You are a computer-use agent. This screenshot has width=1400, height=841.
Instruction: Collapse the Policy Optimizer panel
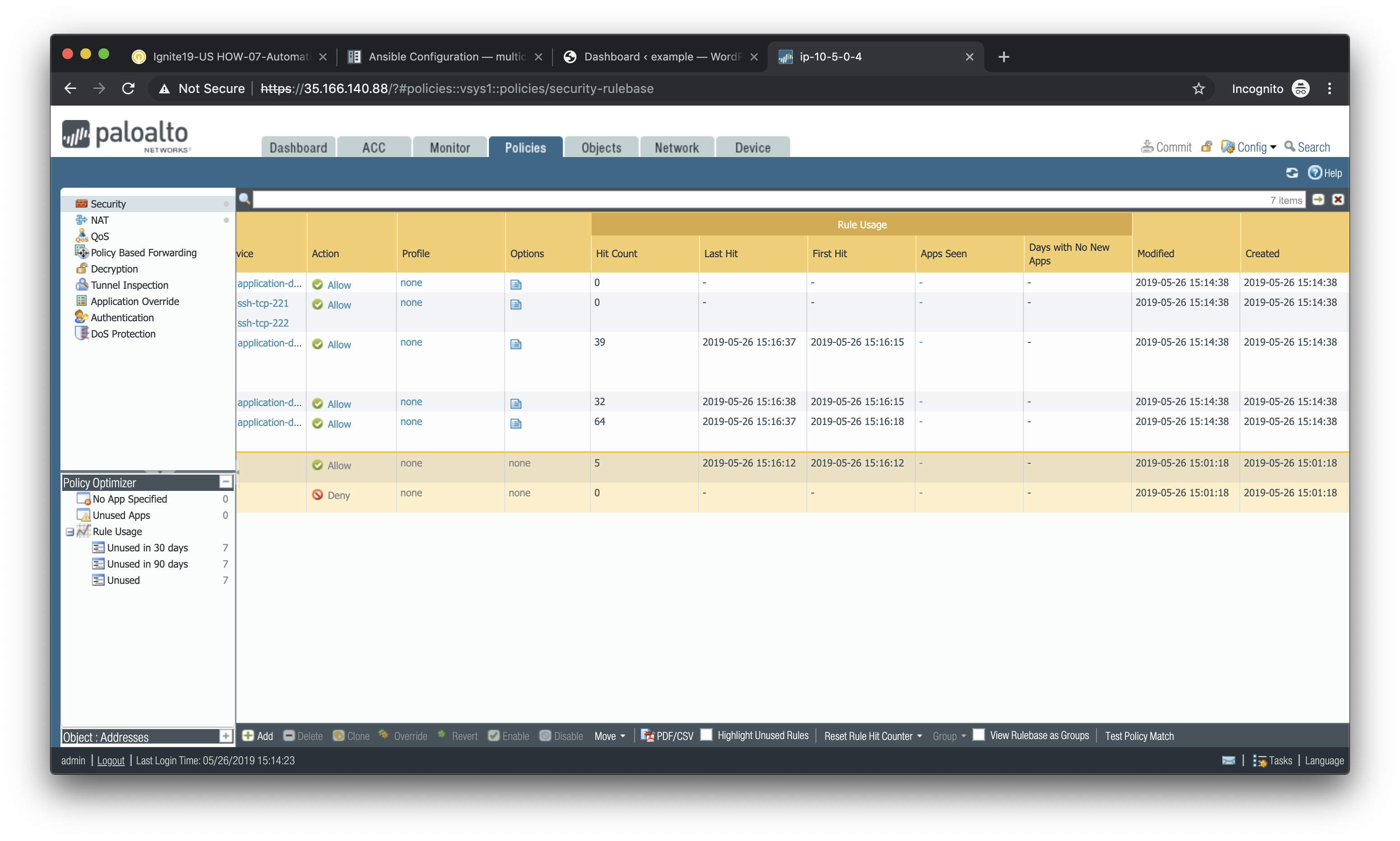point(226,482)
